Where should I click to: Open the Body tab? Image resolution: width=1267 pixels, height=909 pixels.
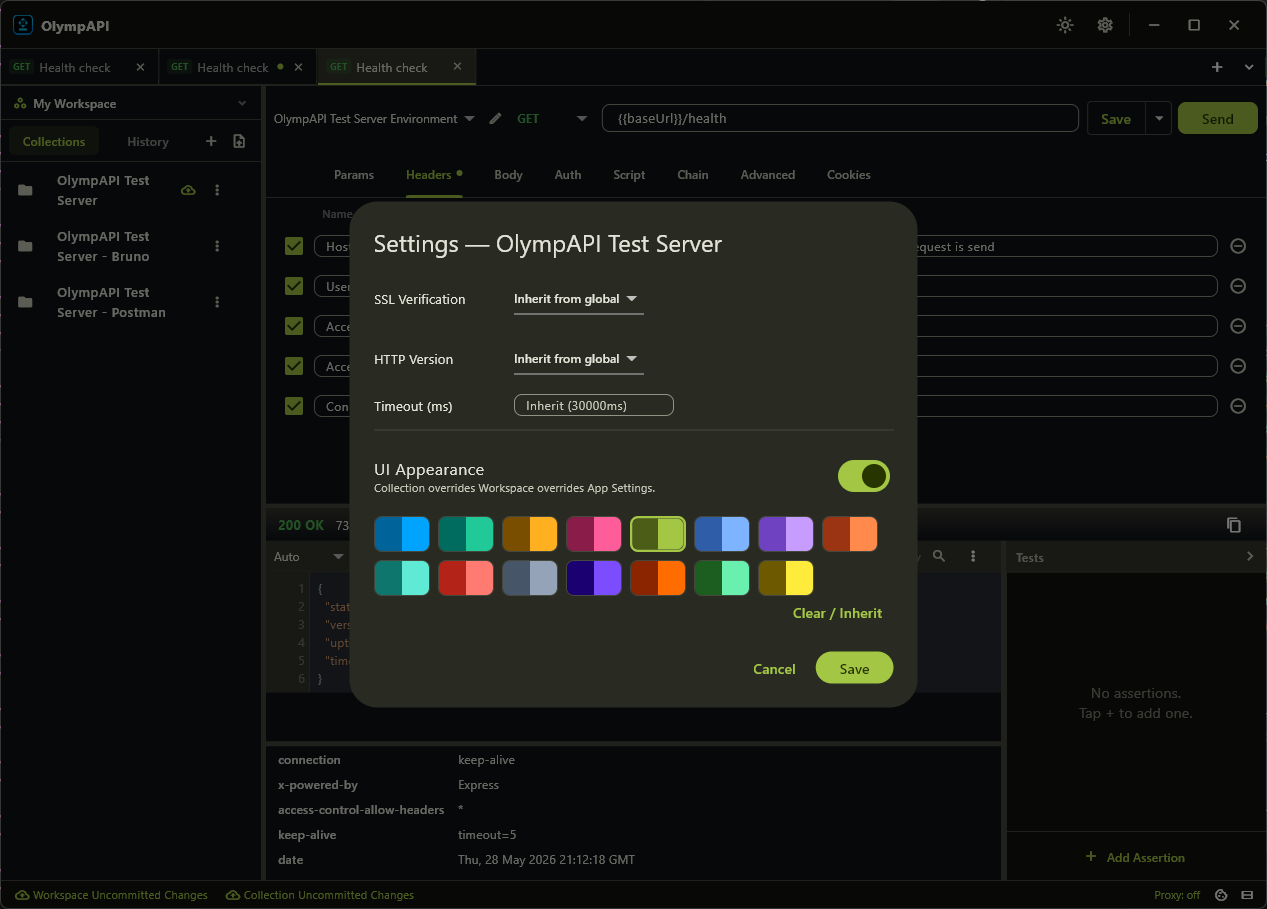(x=508, y=175)
